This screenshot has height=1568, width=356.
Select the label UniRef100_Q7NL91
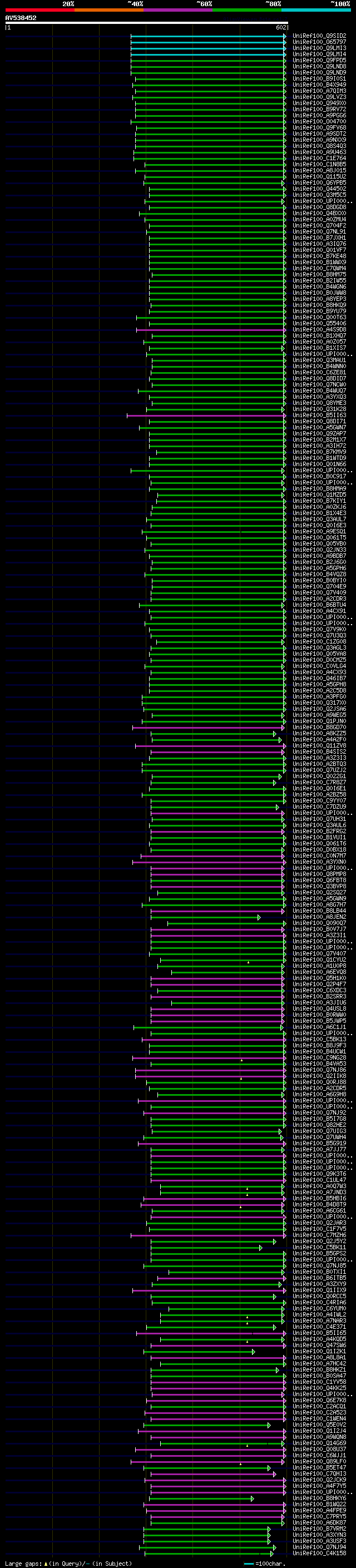[319, 231]
